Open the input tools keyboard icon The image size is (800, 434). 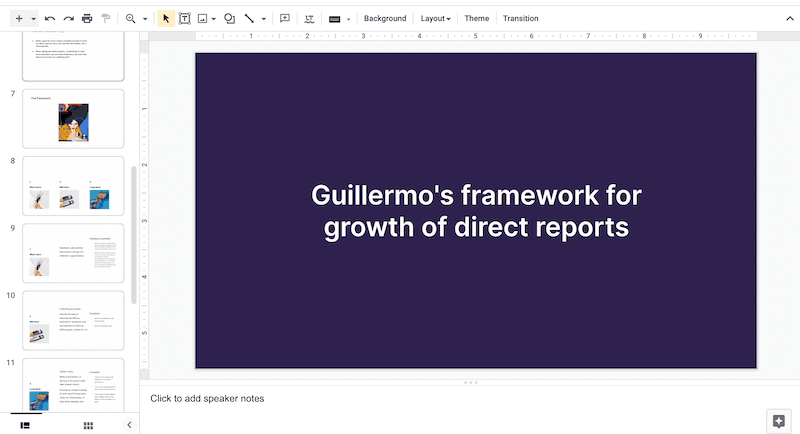pos(335,19)
